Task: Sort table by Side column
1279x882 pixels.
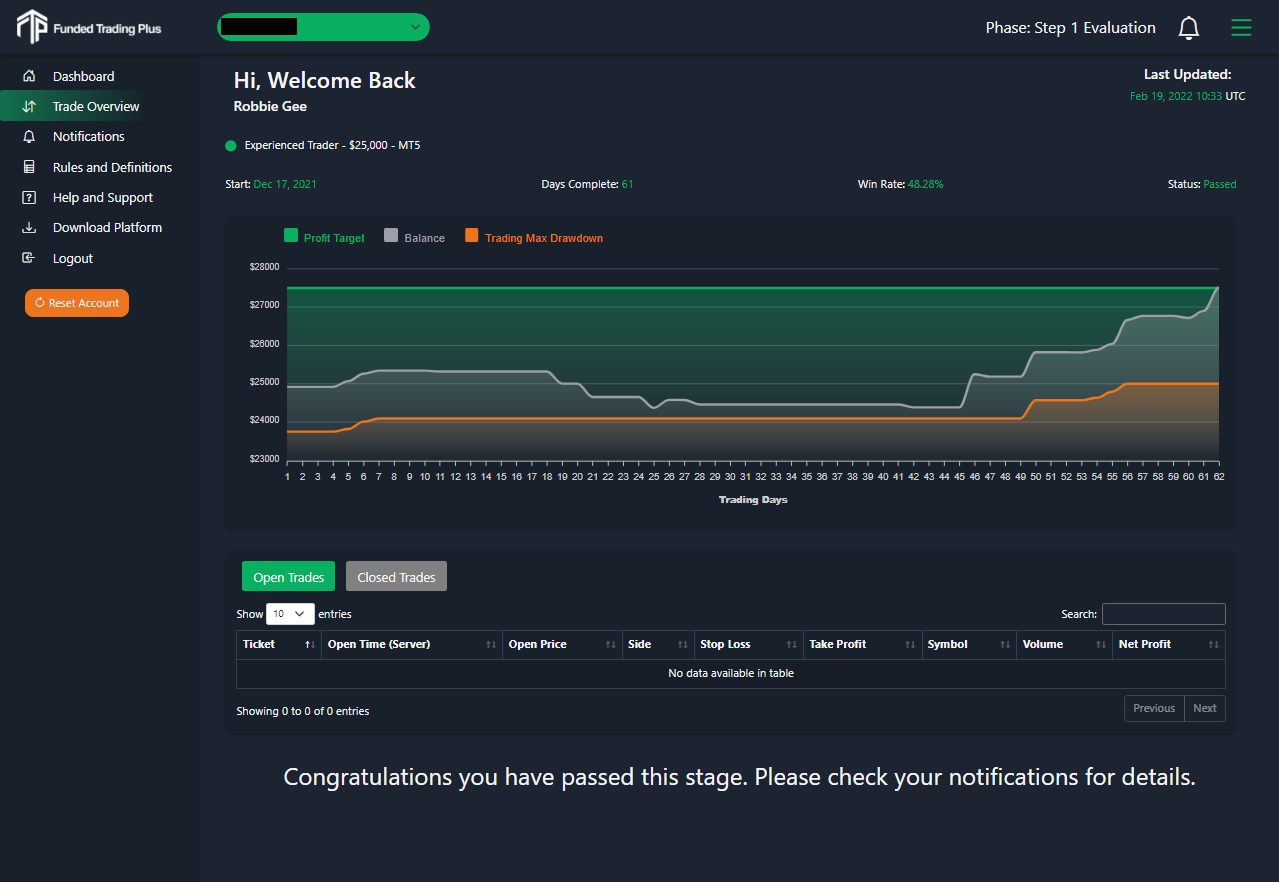Action: coord(658,644)
